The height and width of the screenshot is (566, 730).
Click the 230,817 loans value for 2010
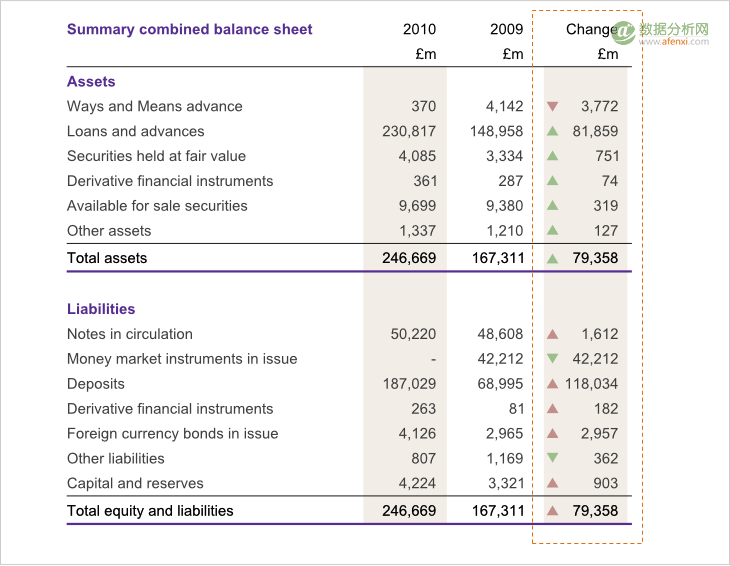409,132
